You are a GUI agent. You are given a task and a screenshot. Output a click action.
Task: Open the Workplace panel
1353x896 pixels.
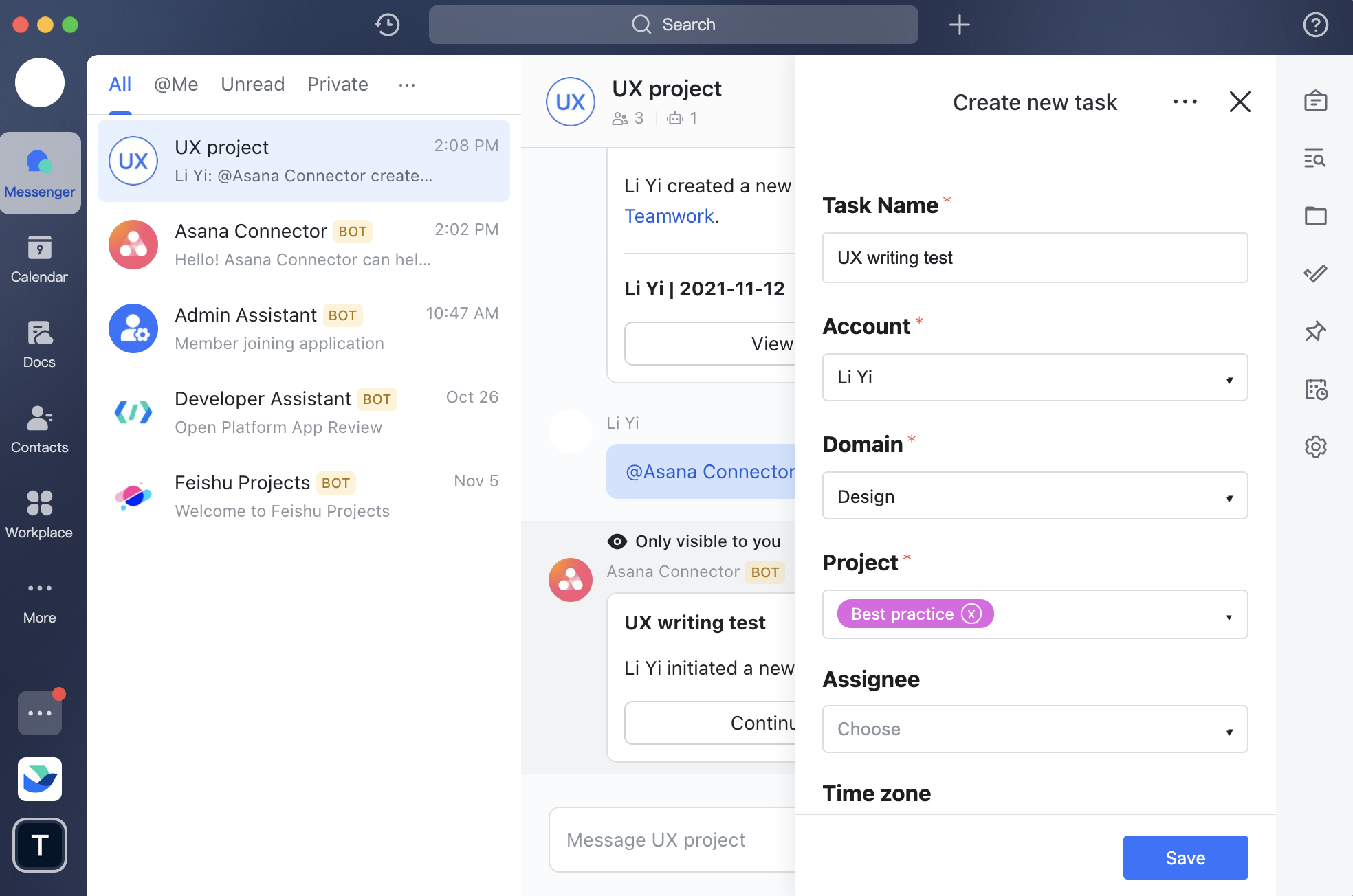(39, 514)
